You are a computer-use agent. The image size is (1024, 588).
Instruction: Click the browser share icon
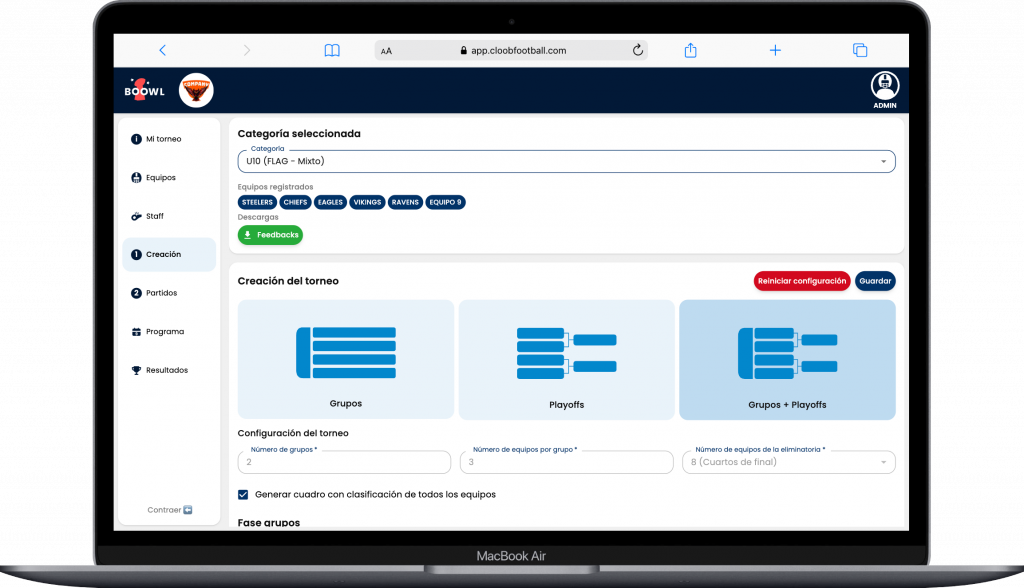690,51
